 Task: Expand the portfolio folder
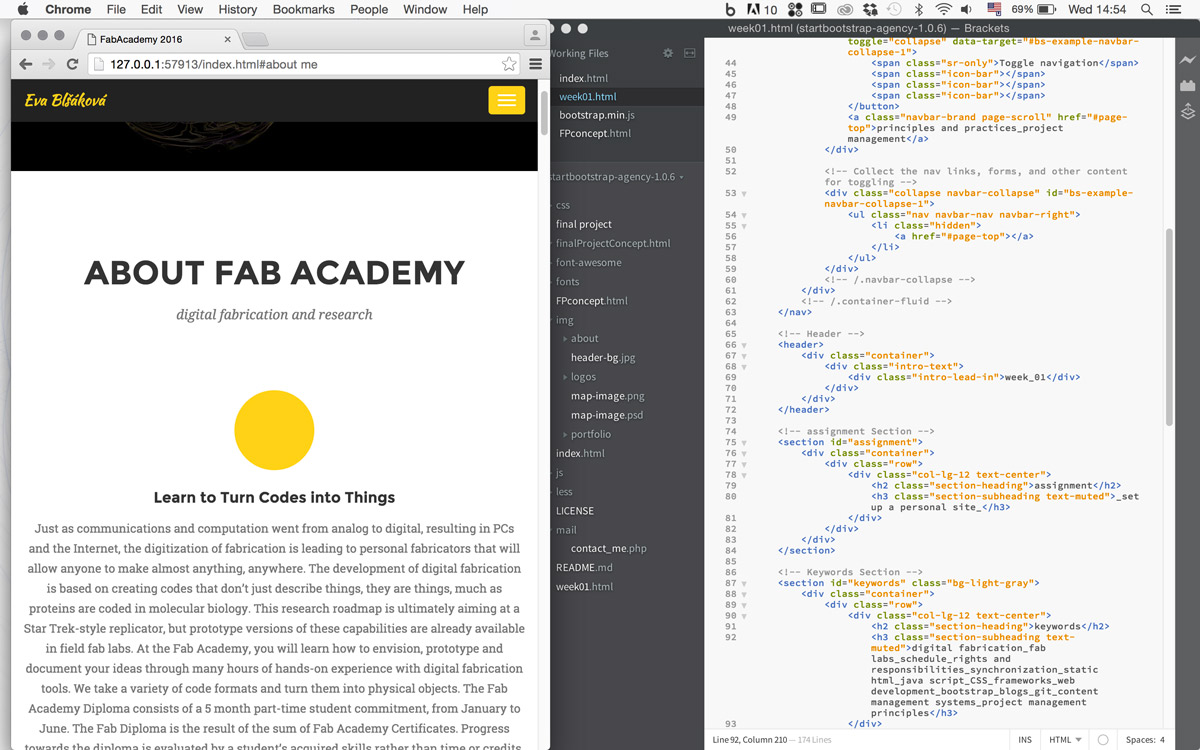[x=587, y=434]
